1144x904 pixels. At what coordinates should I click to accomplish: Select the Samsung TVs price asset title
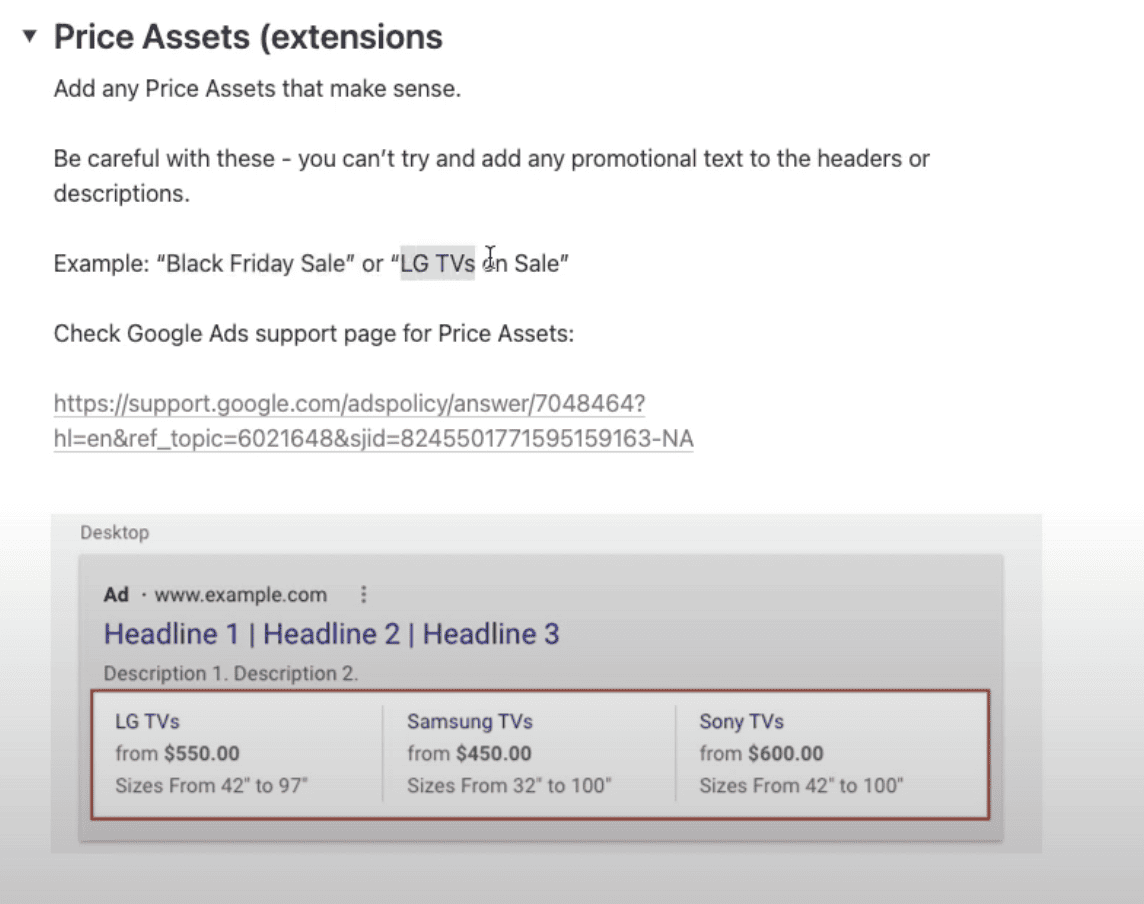470,722
